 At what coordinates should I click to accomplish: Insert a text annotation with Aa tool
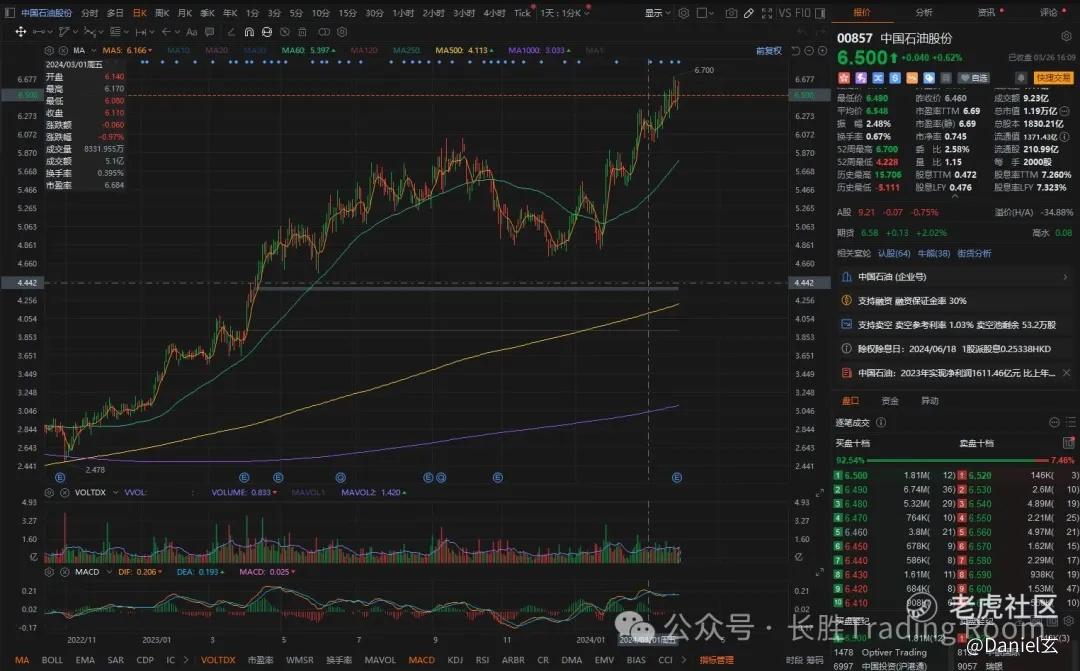[191, 32]
